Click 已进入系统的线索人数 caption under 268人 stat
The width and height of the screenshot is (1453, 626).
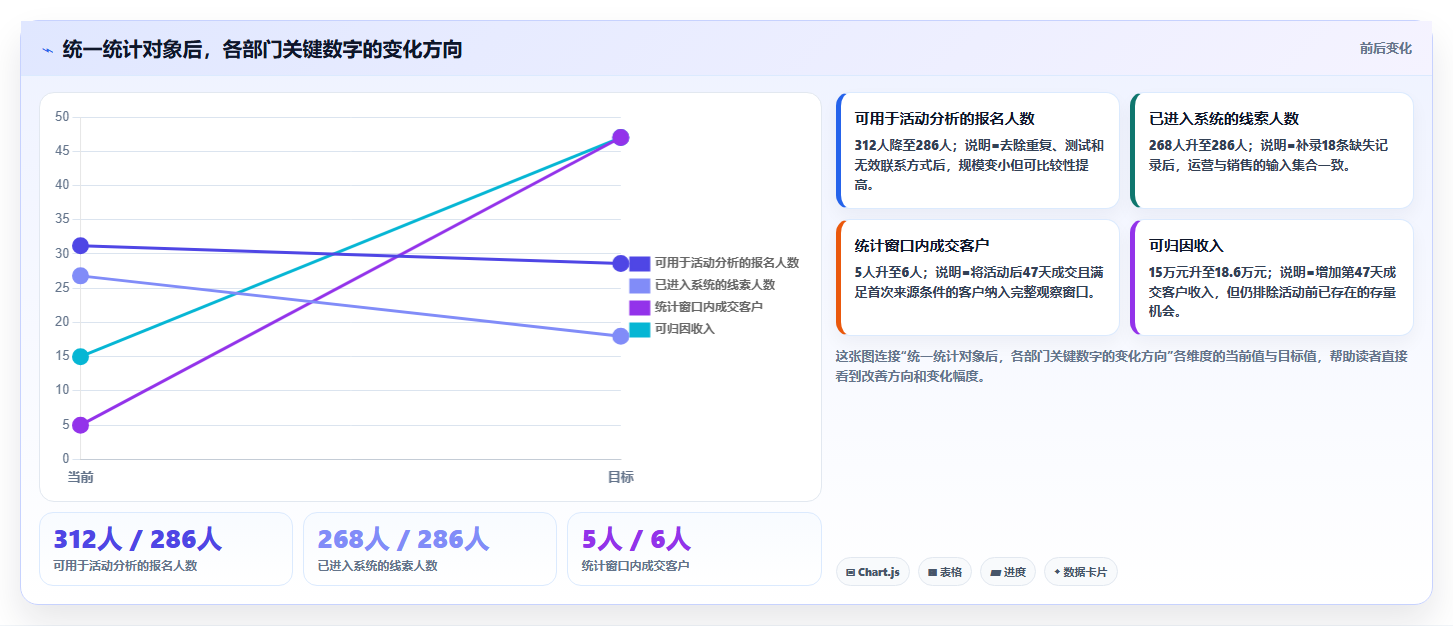[x=377, y=566]
